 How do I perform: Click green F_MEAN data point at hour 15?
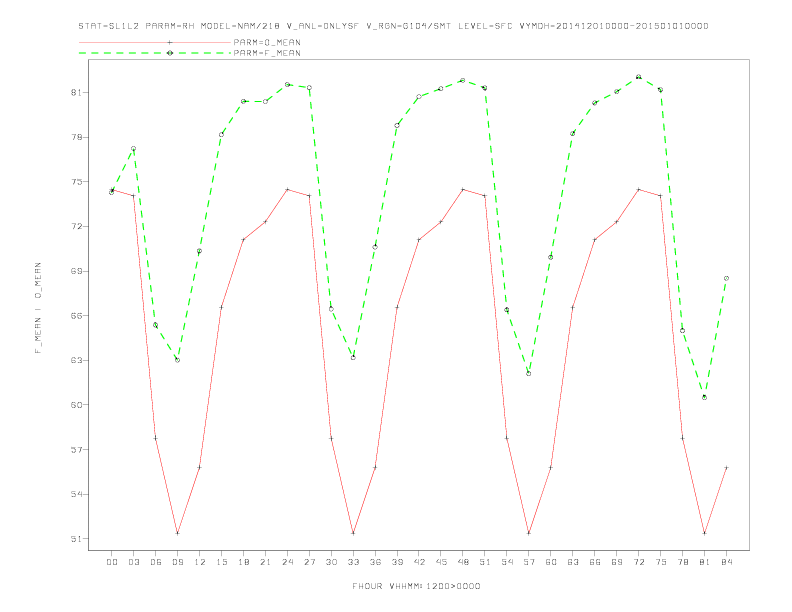[221, 134]
